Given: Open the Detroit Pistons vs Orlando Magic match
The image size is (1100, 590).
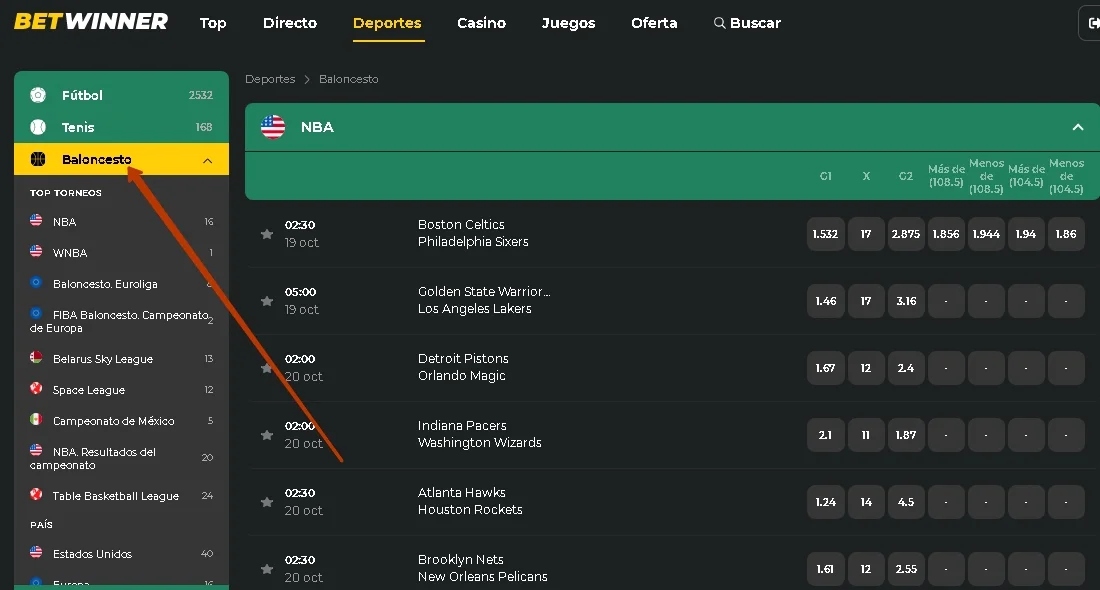Looking at the screenshot, I should pos(463,367).
